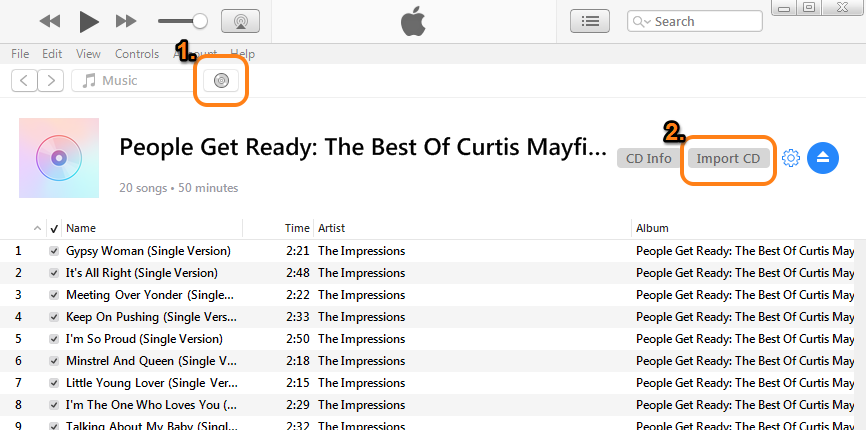Open the Up Next list view button
Image resolution: width=866 pixels, height=430 pixels.
[590, 21]
